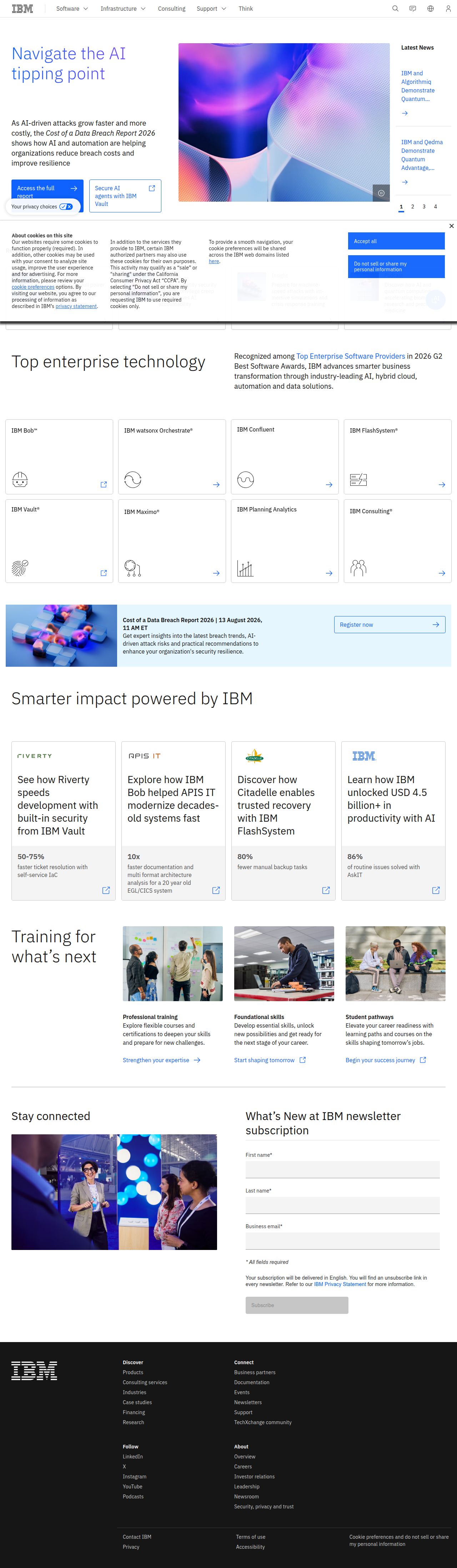Click IBM FlashSystem storage icon
Image resolution: width=457 pixels, height=1568 pixels.
358,480
